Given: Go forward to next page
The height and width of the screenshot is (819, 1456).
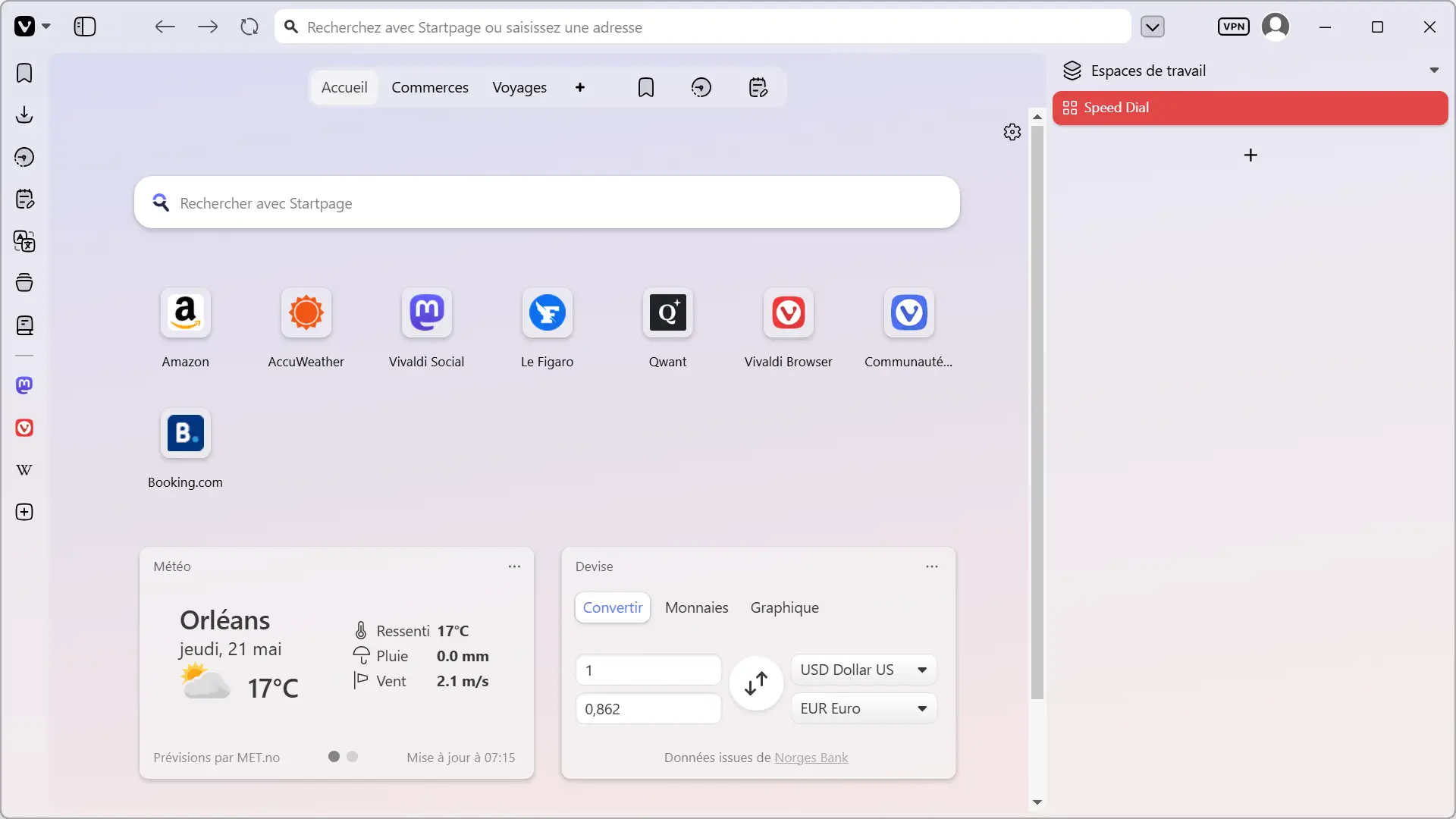Looking at the screenshot, I should coord(207,27).
